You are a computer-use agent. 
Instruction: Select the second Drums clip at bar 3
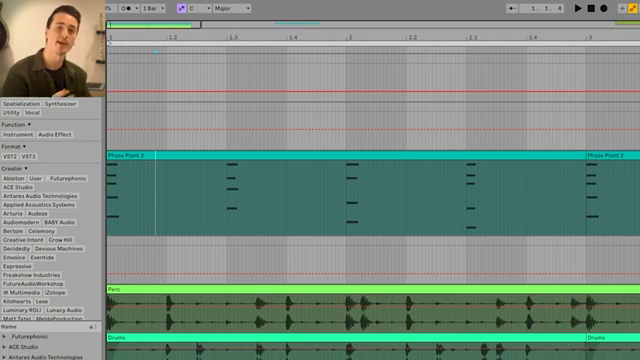pos(613,338)
